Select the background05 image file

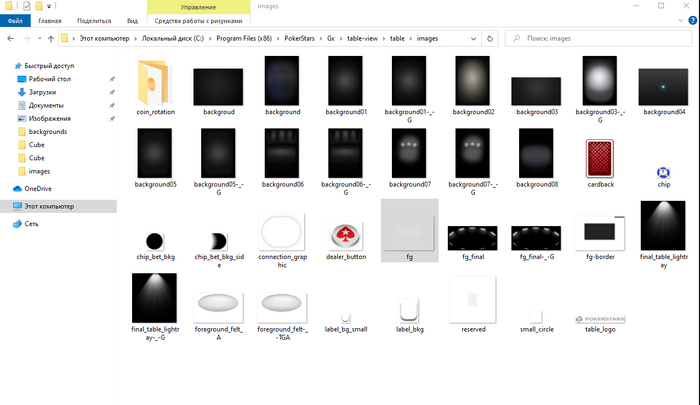[155, 158]
